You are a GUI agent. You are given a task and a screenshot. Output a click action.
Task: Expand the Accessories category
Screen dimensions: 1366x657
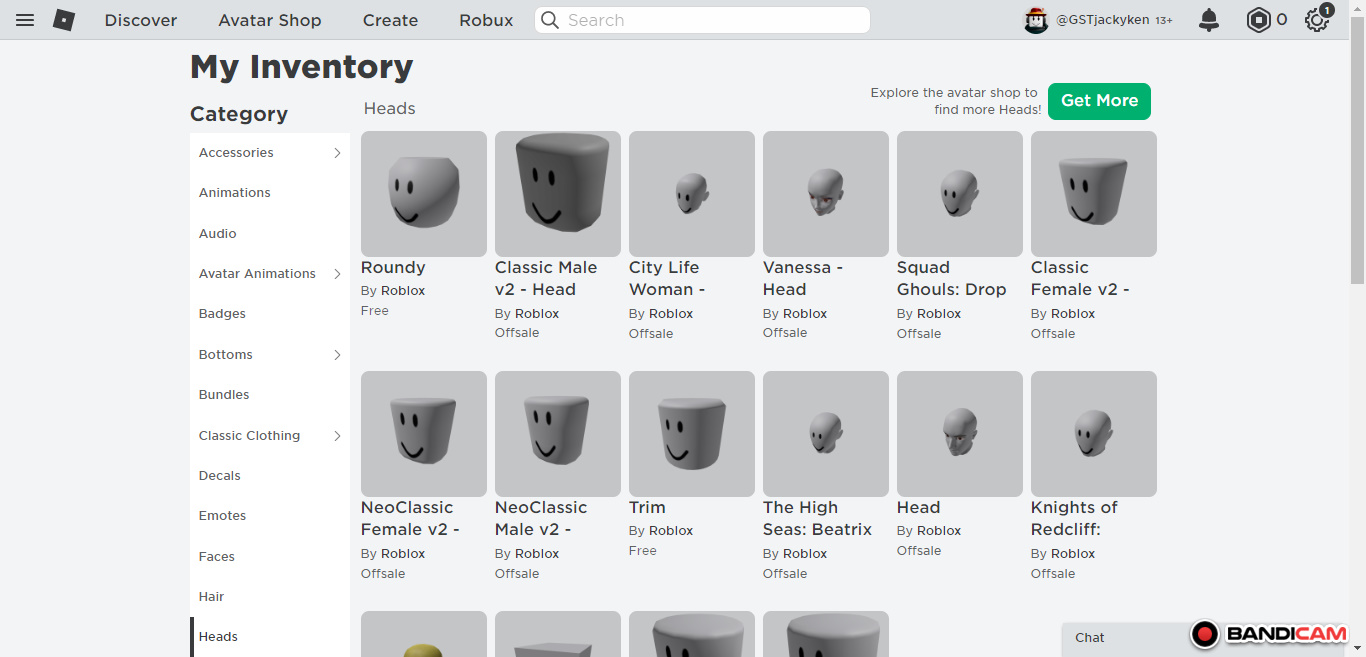click(x=337, y=153)
